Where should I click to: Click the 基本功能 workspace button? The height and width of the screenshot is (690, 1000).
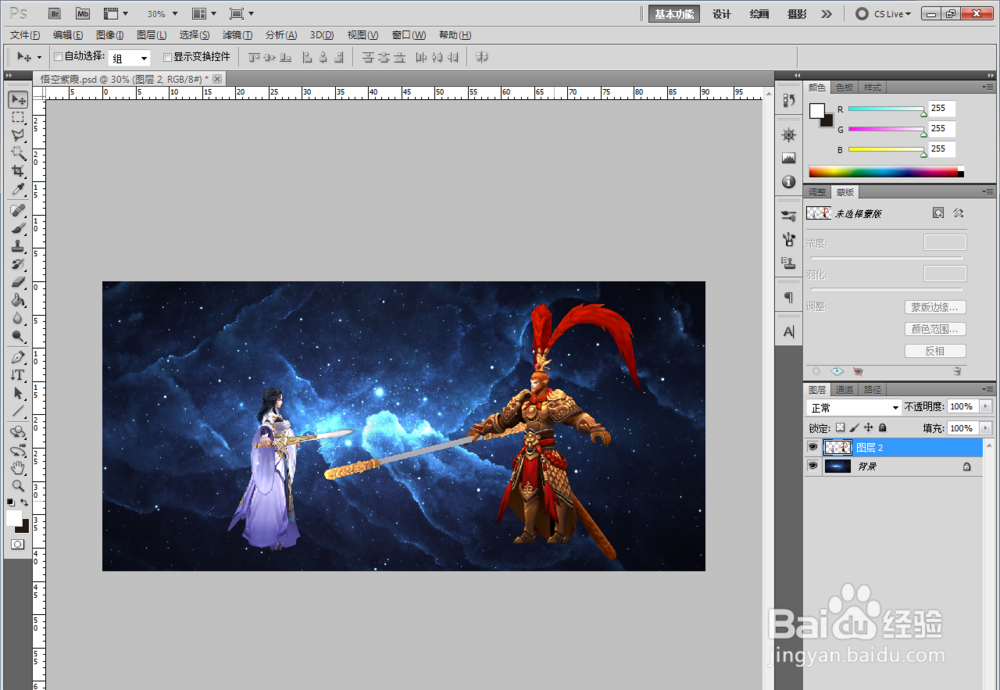click(674, 14)
